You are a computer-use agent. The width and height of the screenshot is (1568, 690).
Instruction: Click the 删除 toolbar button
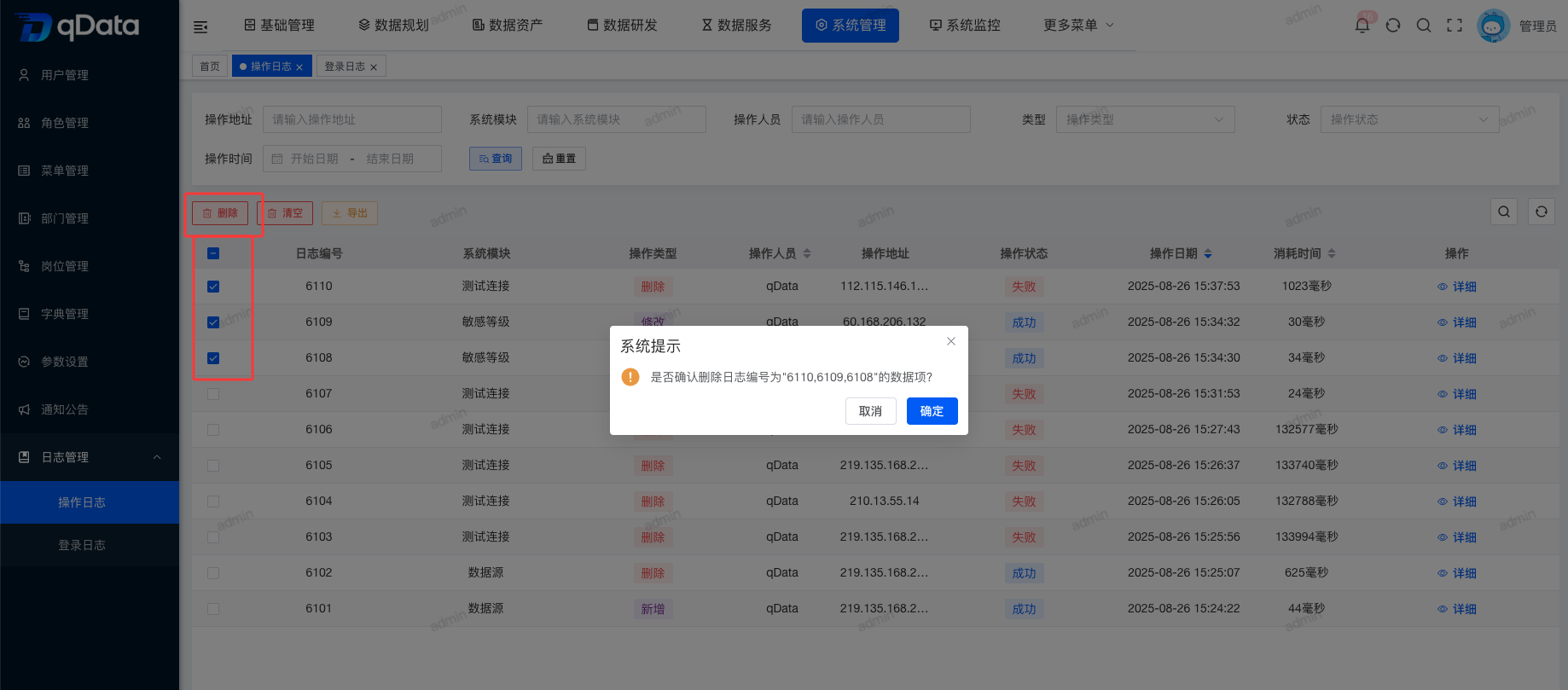220,213
